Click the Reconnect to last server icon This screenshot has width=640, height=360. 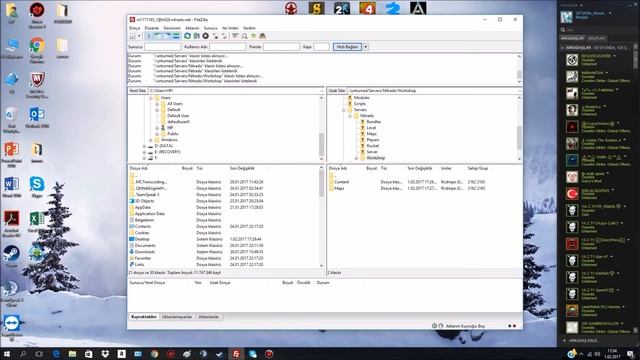pos(224,36)
